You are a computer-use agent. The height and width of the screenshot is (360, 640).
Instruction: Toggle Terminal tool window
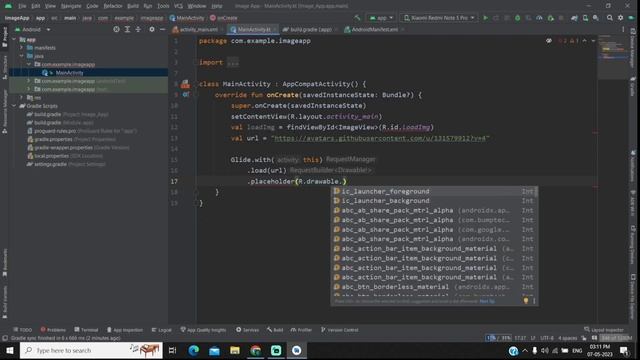(86, 330)
